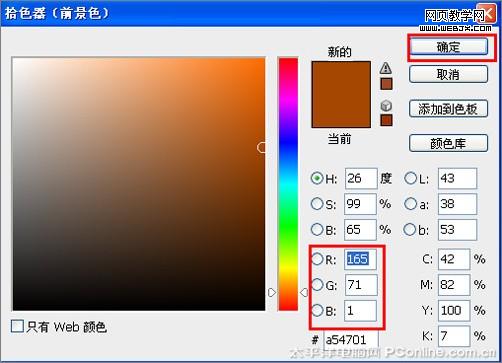The image size is (502, 363).
Task: Click the L field showing 43
Action: pos(457,179)
